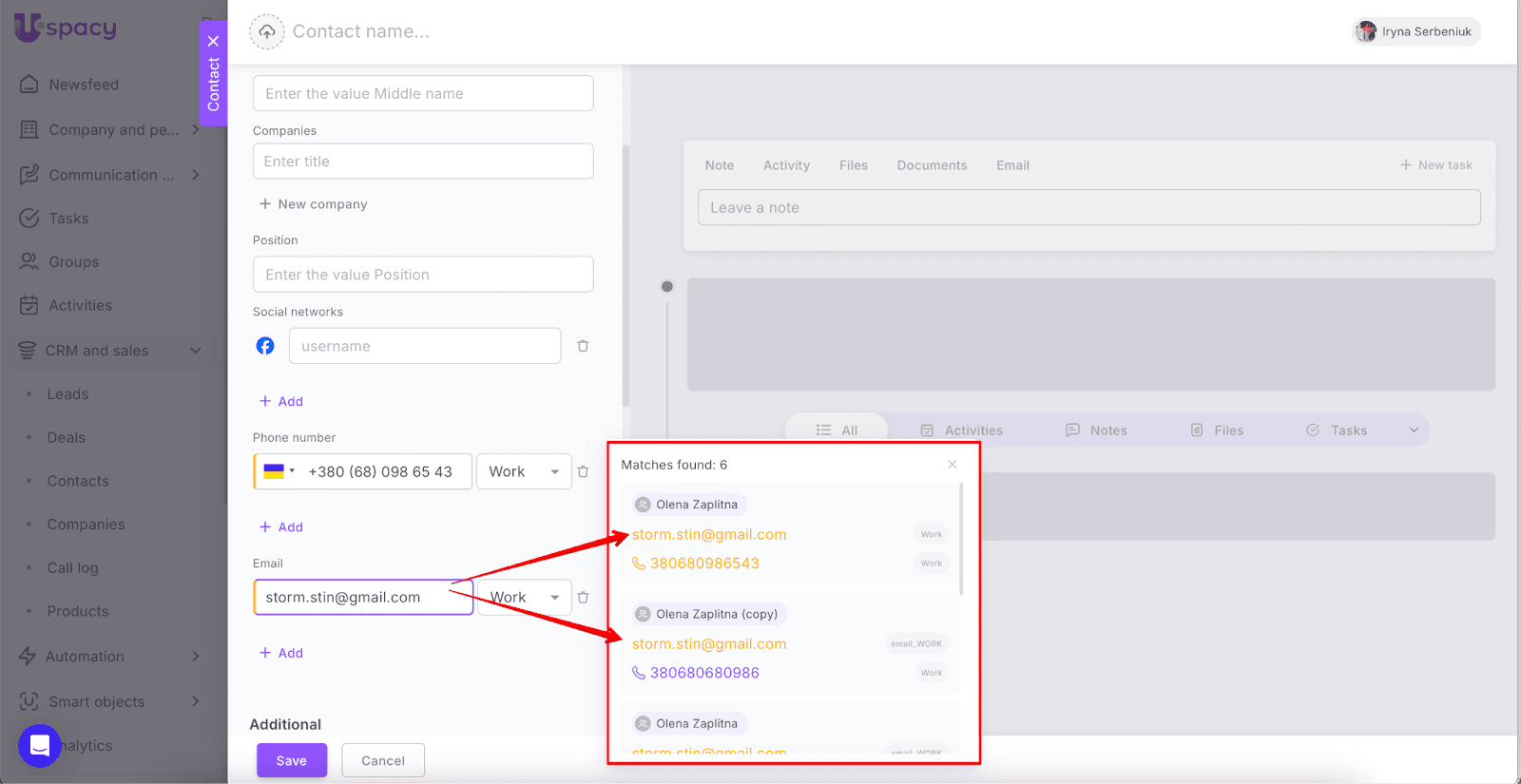Open the Documents tab
Image resolution: width=1521 pixels, height=784 pixels.
coord(932,165)
